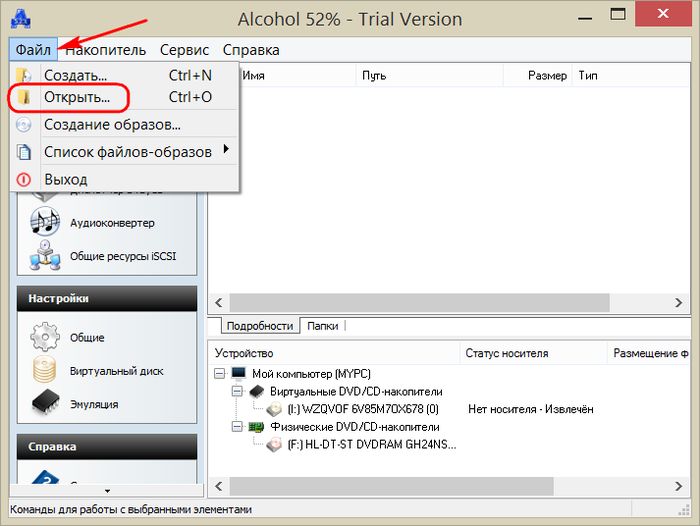Viewport: 700px width, 526px height.
Task: Click the Audio converter icon in sidebar
Action: click(45, 222)
